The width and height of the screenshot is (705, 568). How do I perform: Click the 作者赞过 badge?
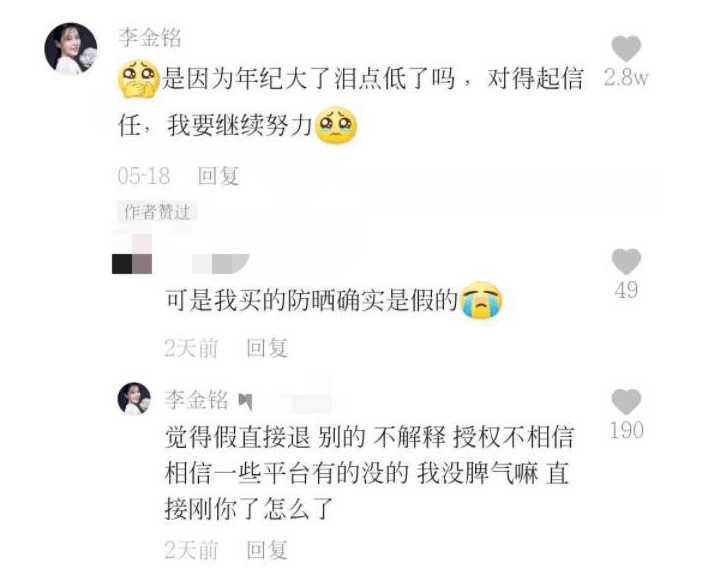point(157,212)
